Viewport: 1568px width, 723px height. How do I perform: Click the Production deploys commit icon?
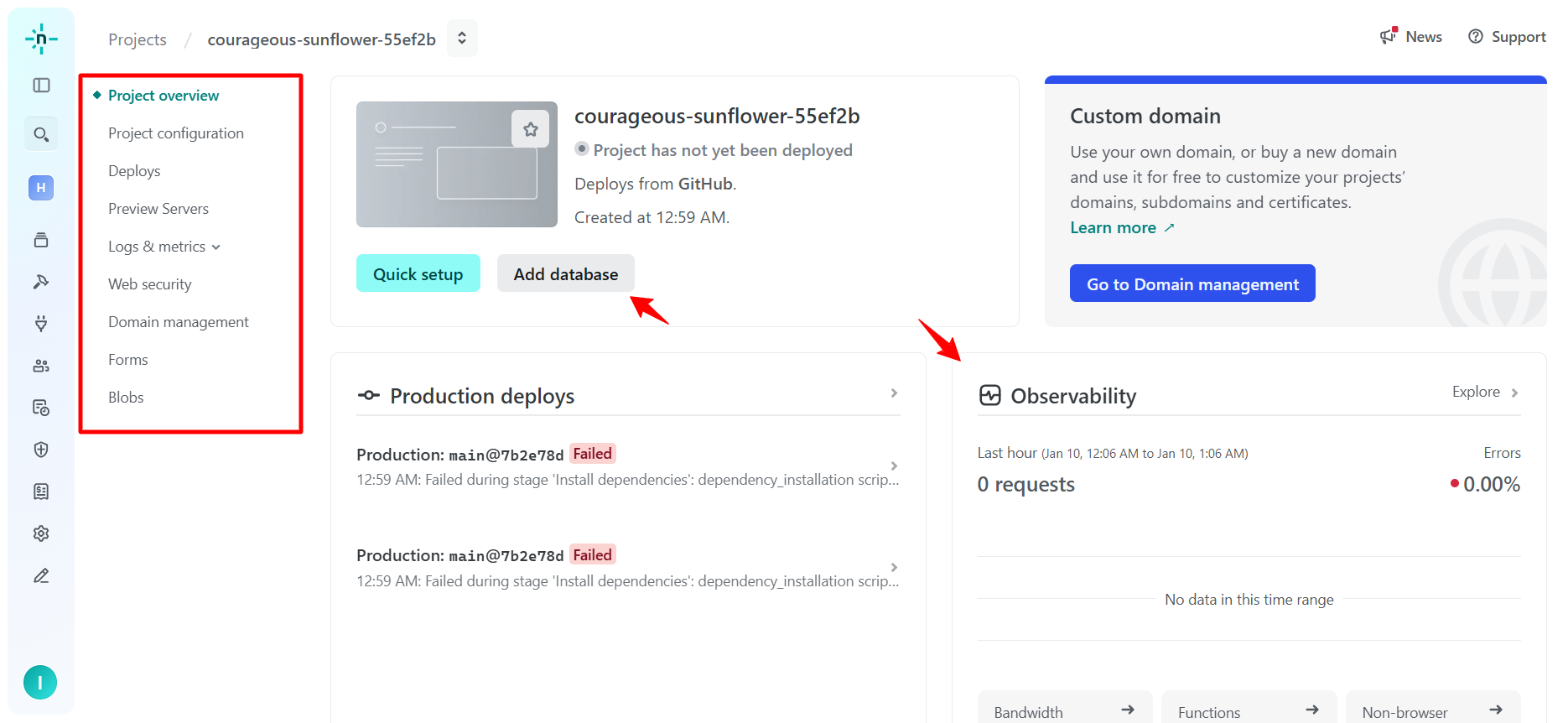coord(369,395)
